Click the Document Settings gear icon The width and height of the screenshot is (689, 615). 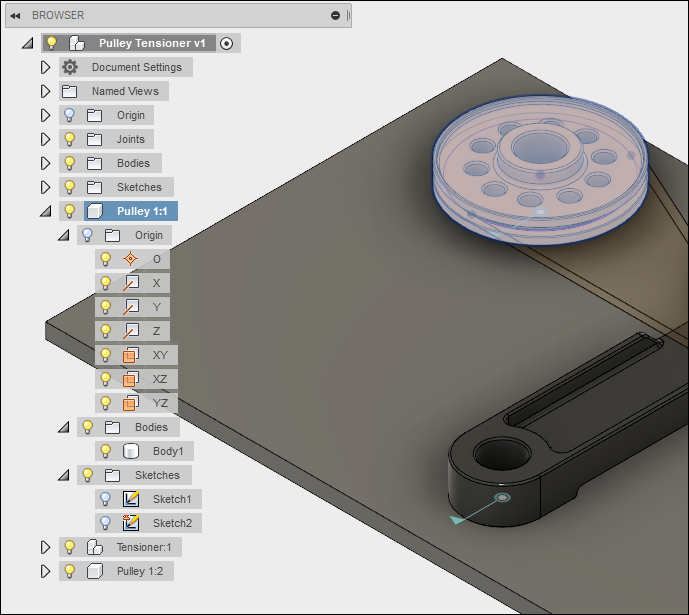69,67
